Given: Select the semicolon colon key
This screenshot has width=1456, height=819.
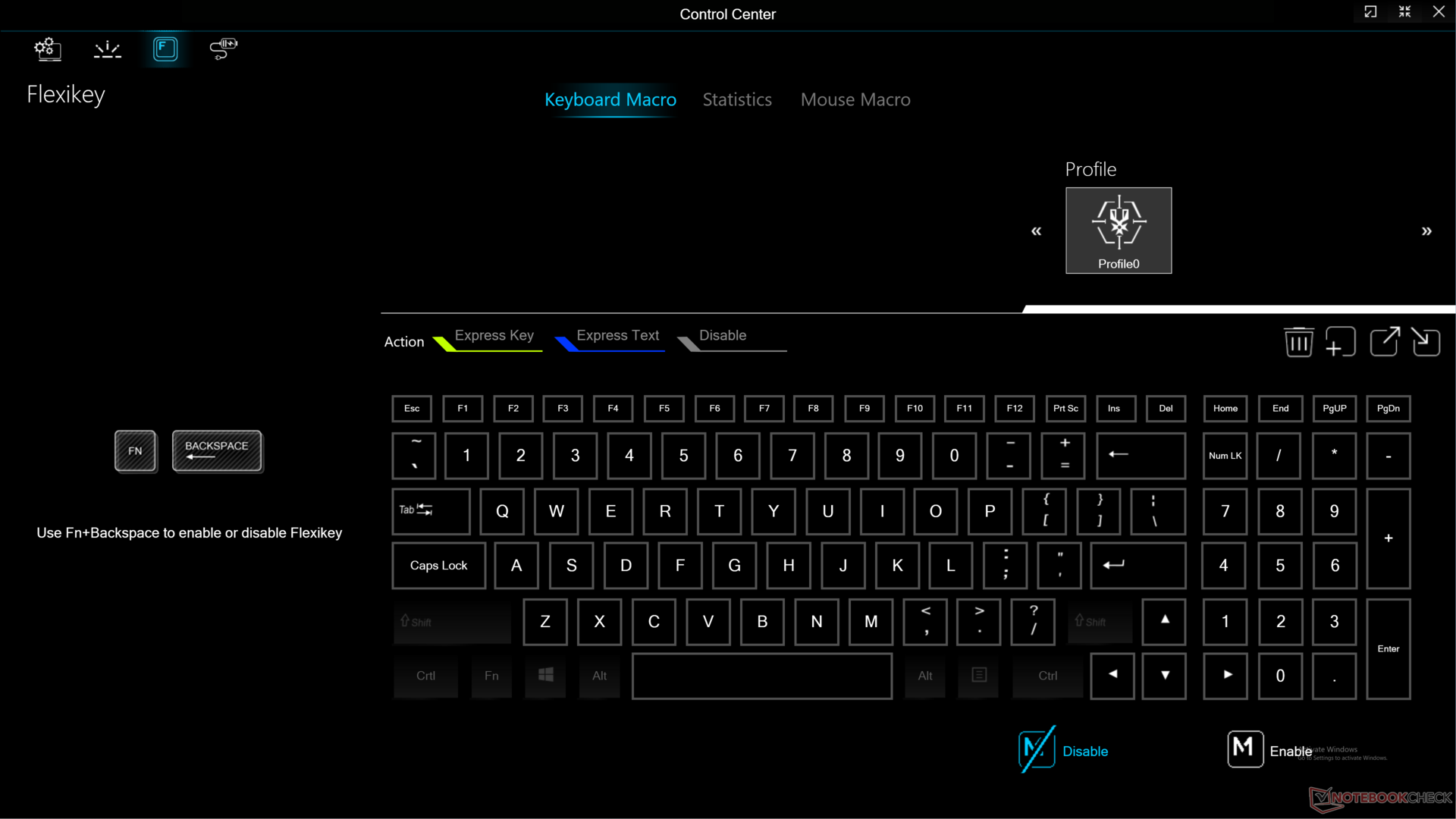Looking at the screenshot, I should (x=1006, y=566).
